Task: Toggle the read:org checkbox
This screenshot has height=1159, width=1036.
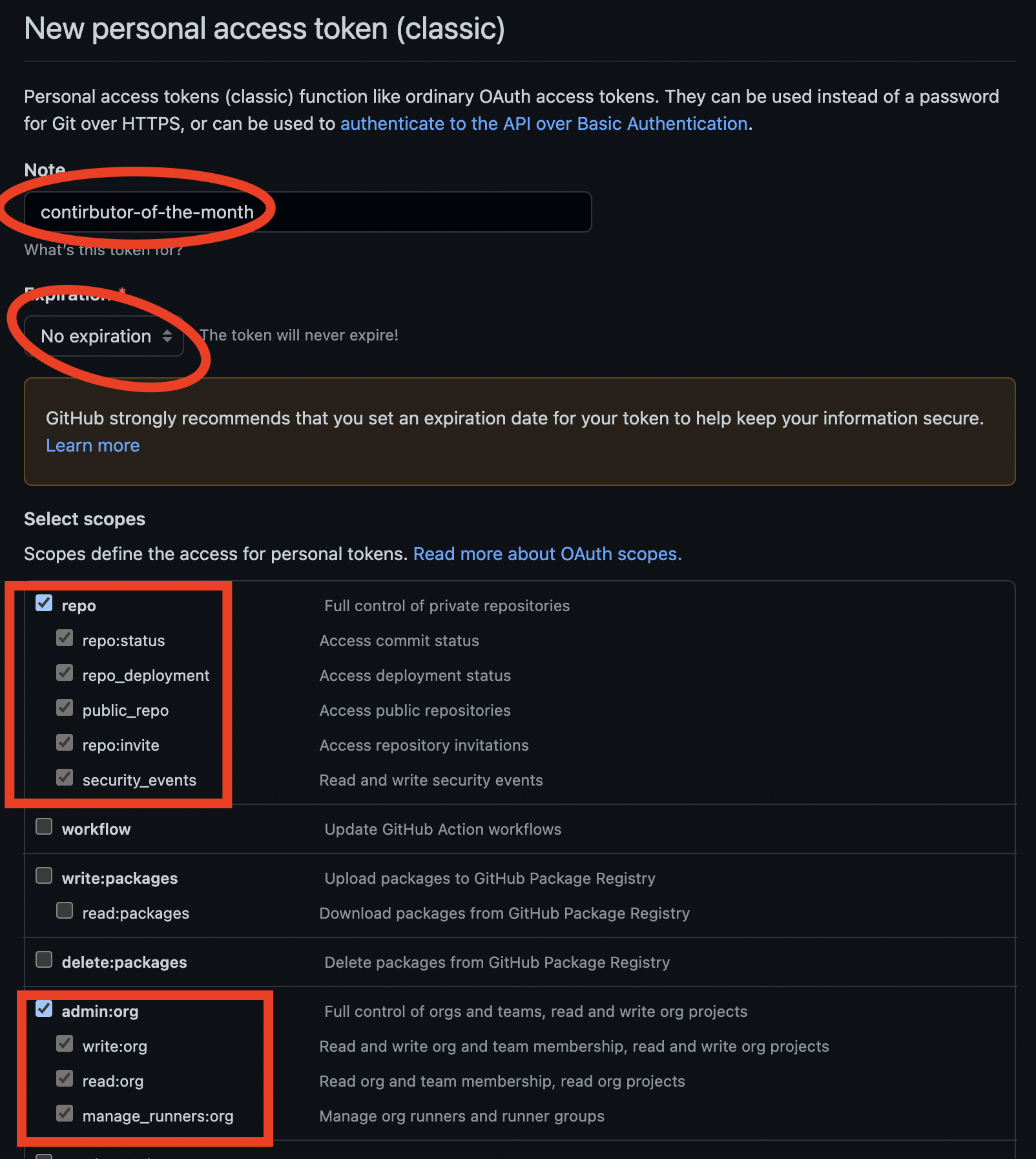Action: pos(65,1079)
